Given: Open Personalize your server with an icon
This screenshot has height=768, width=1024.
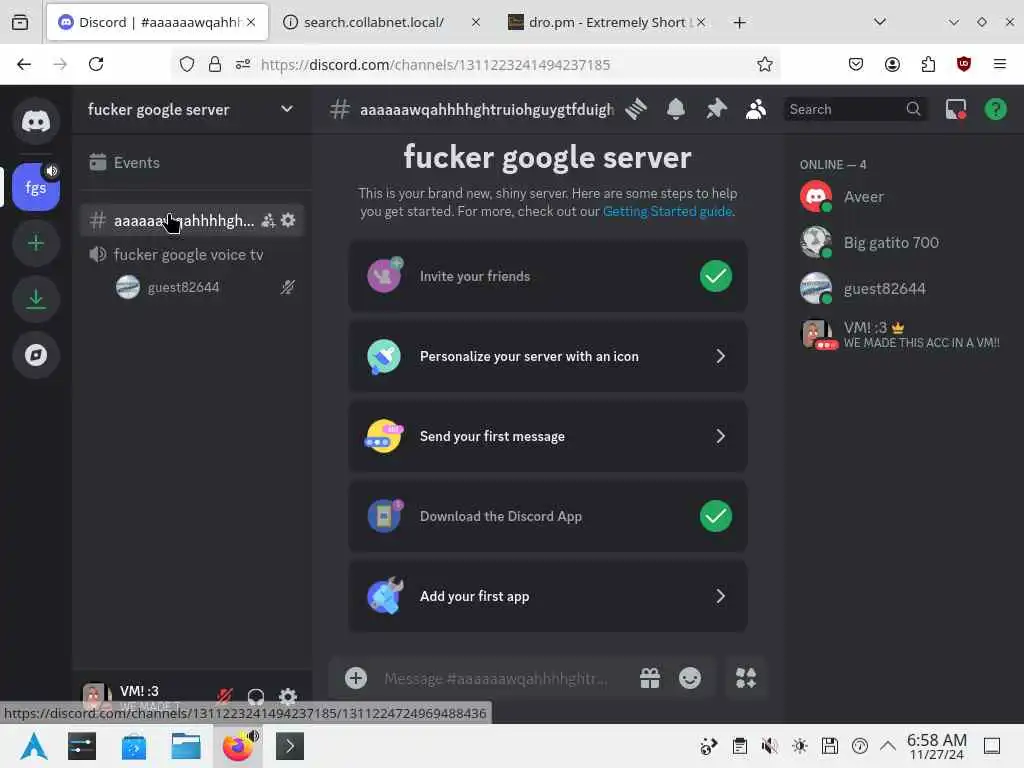Looking at the screenshot, I should point(548,357).
